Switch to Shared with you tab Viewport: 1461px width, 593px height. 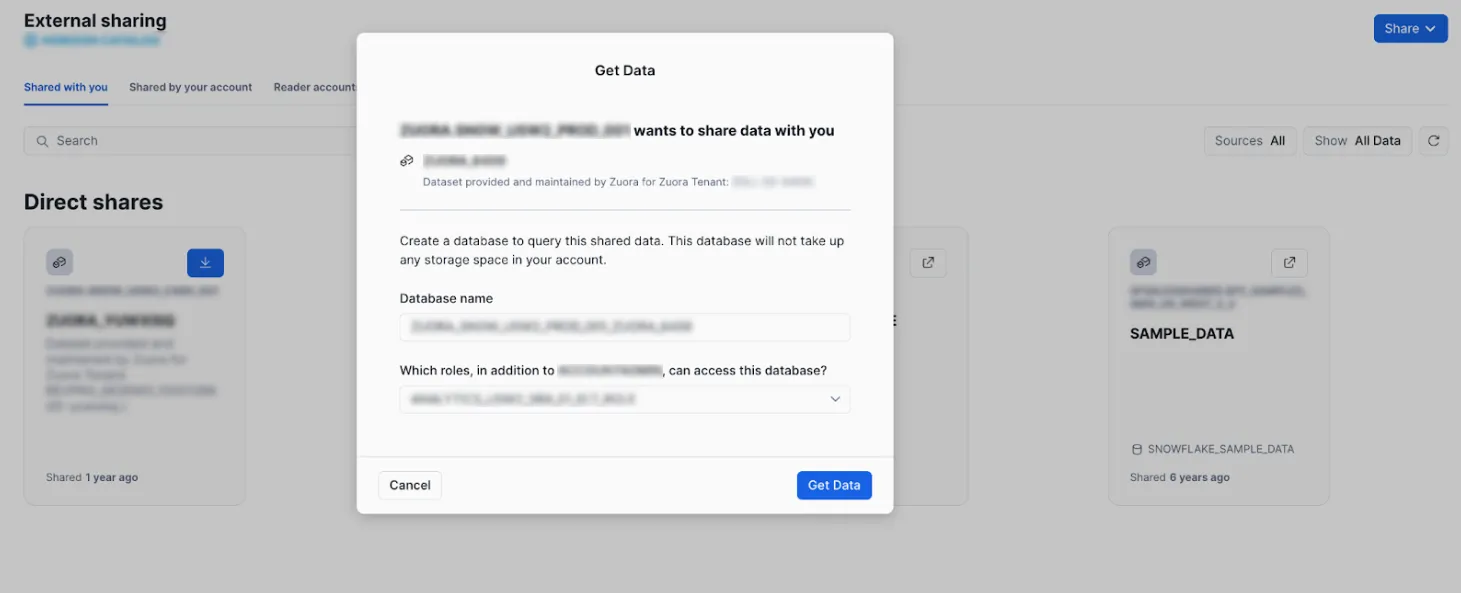(x=66, y=87)
